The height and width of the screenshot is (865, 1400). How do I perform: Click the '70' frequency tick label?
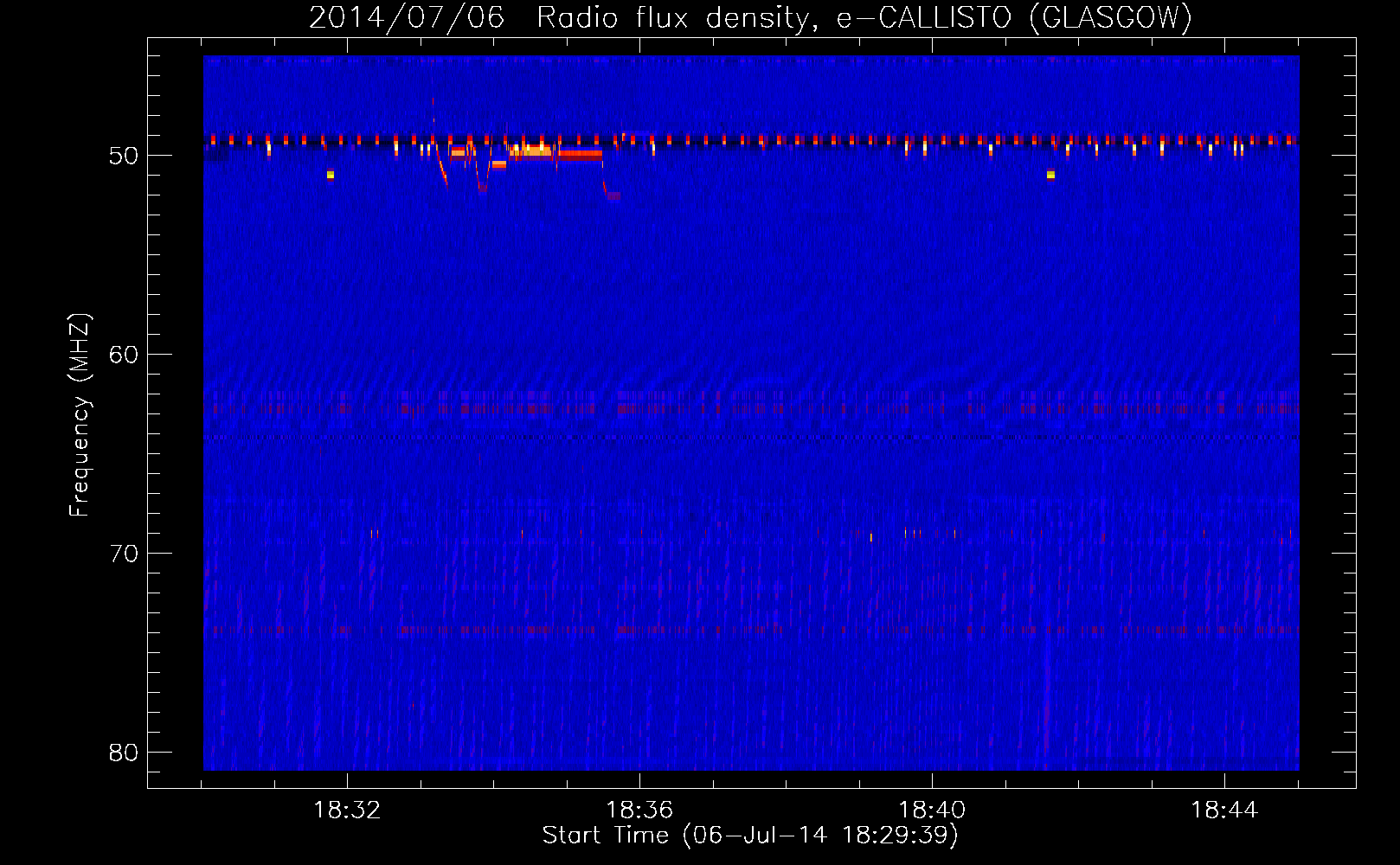pyautogui.click(x=124, y=554)
